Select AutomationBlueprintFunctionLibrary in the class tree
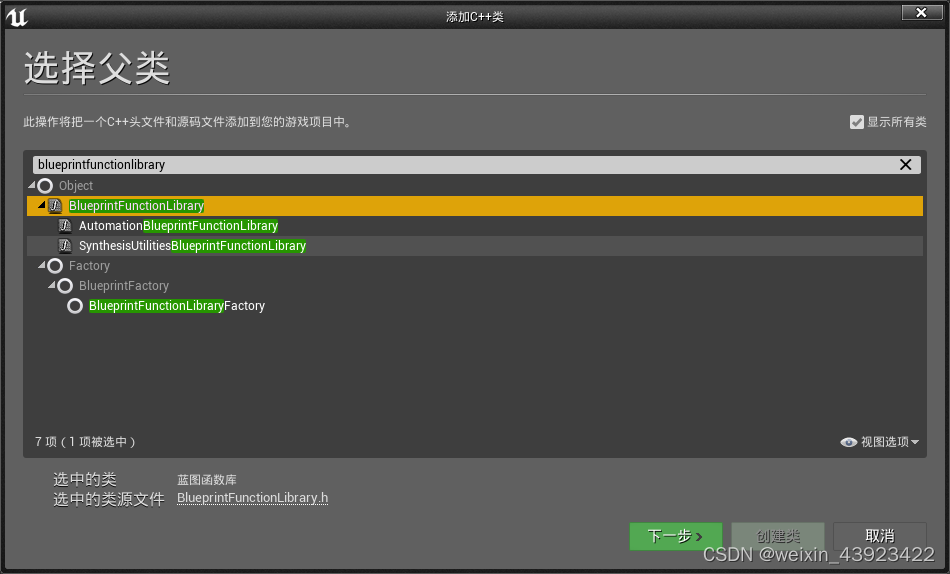Screen dimensions: 950x574 178,225
